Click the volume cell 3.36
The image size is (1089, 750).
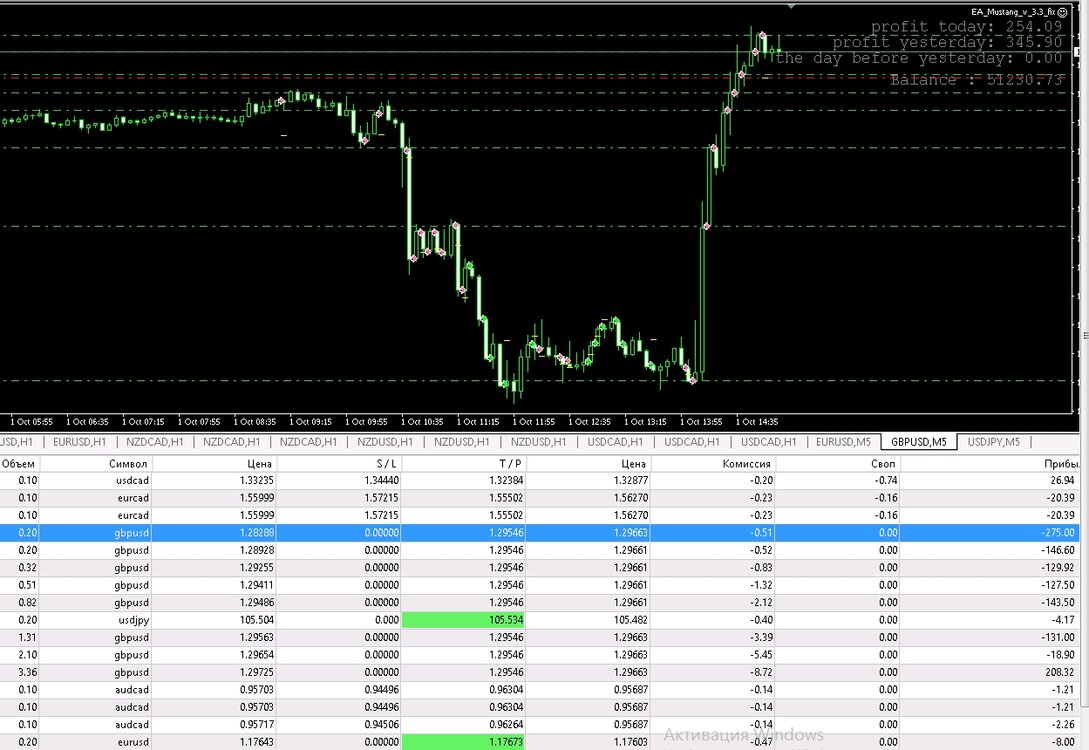[28, 672]
